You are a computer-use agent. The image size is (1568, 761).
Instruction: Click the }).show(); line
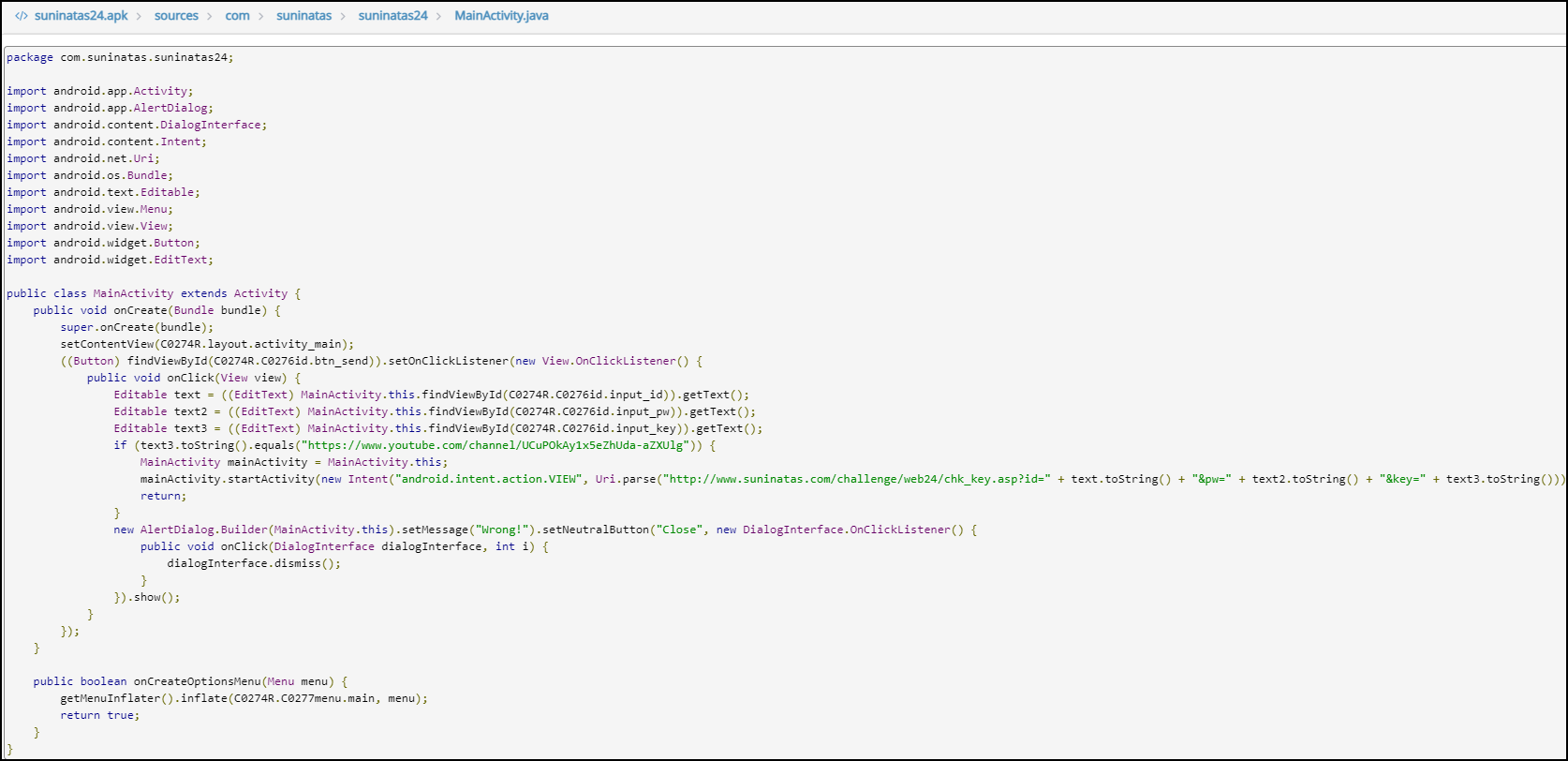(147, 597)
